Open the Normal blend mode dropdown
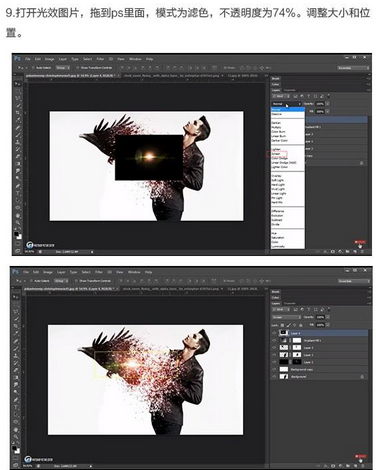 pos(287,104)
